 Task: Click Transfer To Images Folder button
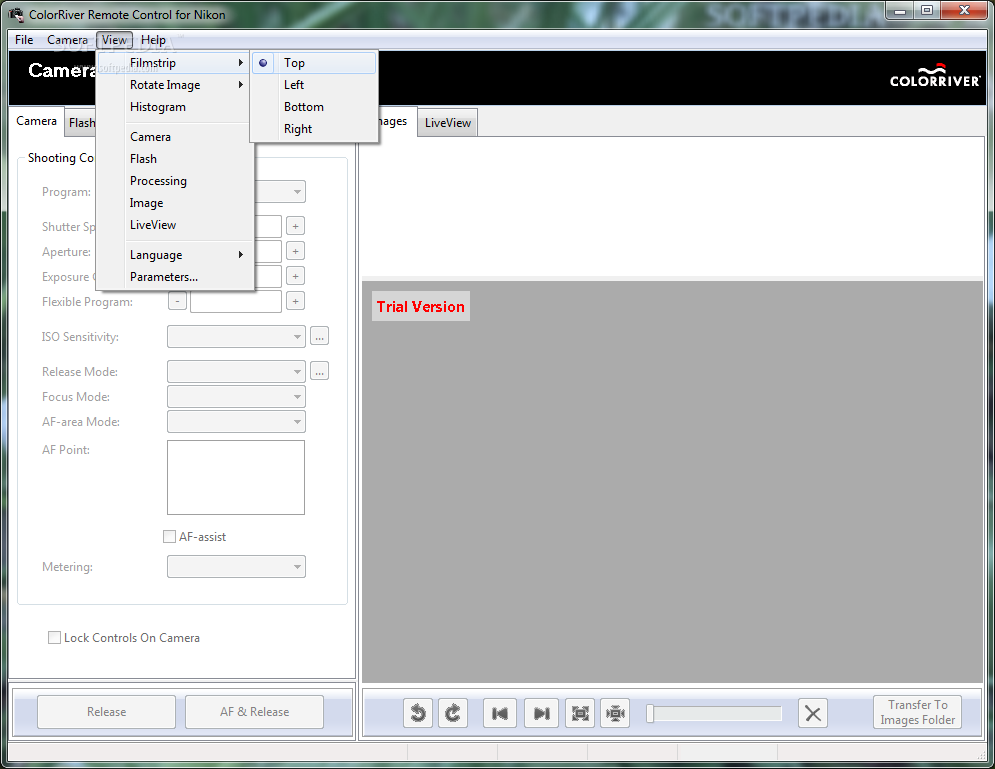(x=918, y=713)
